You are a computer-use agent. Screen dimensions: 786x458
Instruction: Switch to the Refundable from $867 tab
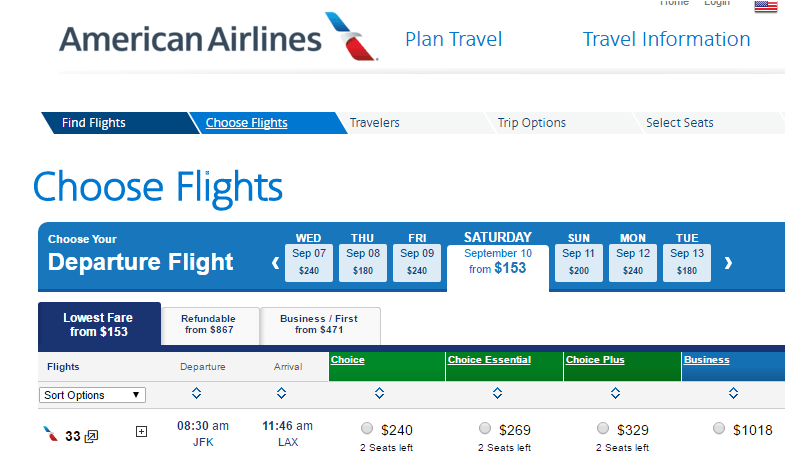pos(209,325)
